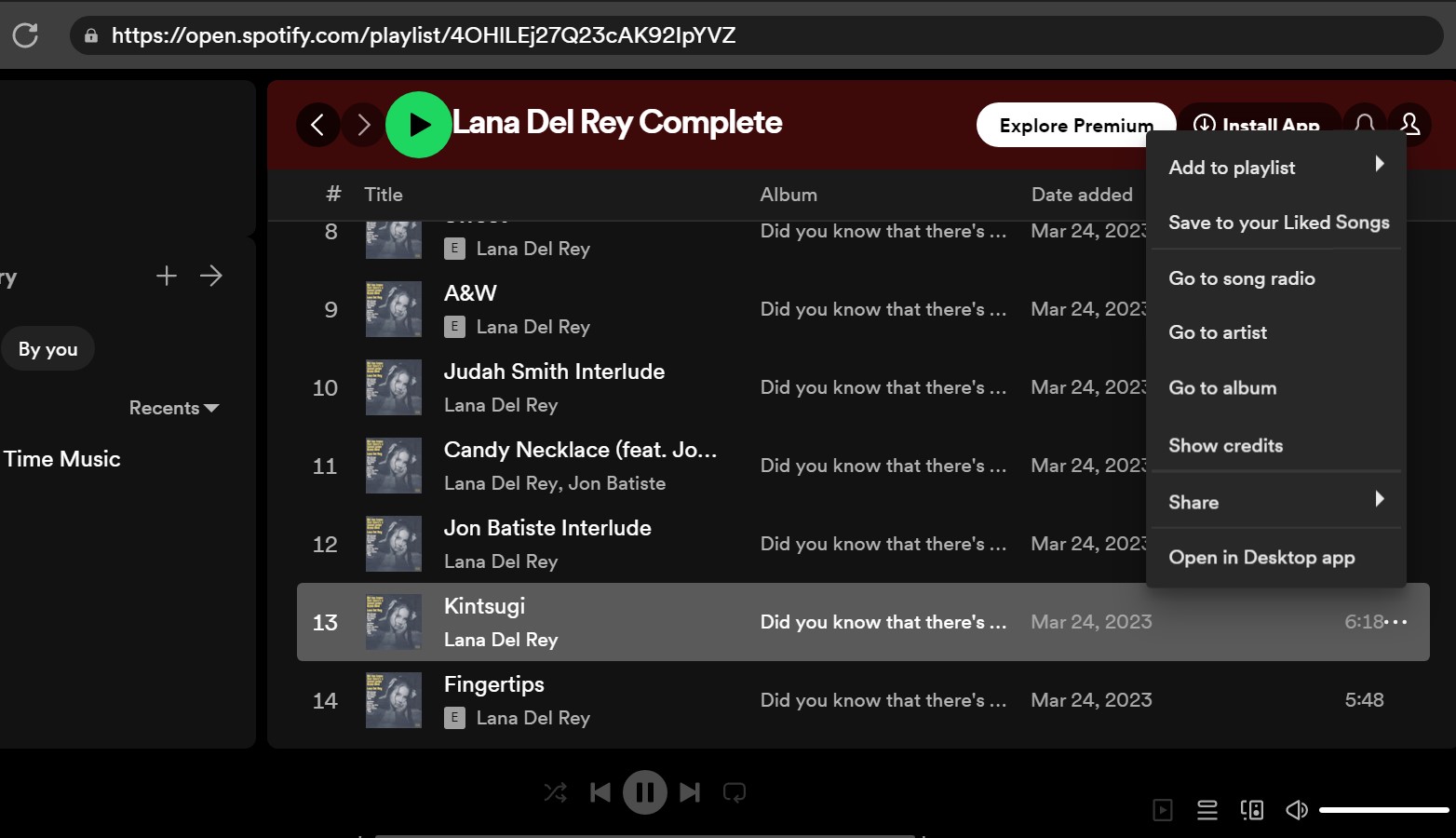
Task: Open the Time Music playlist in library
Action: [x=61, y=459]
